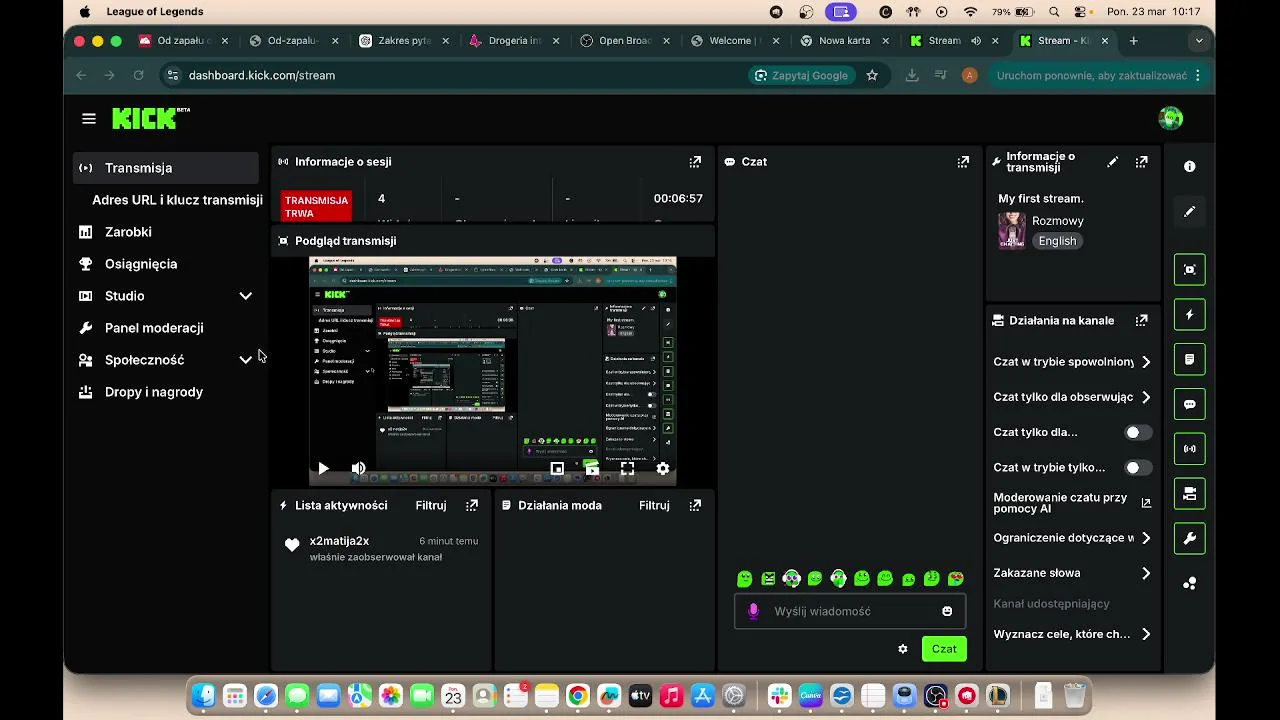
Task: Open chat settings gear below message box
Action: pyautogui.click(x=903, y=649)
